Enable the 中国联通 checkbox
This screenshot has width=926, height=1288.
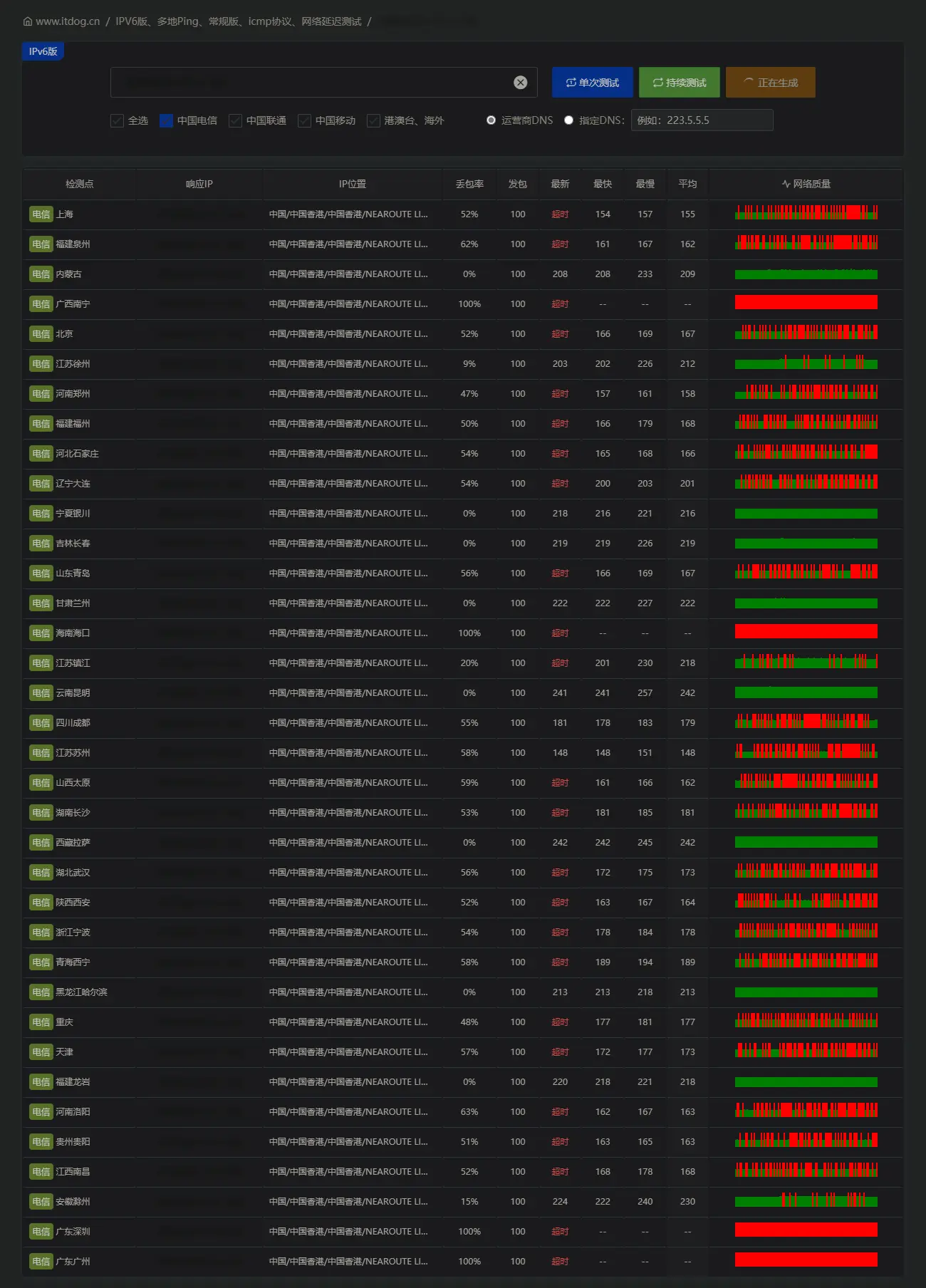[236, 121]
